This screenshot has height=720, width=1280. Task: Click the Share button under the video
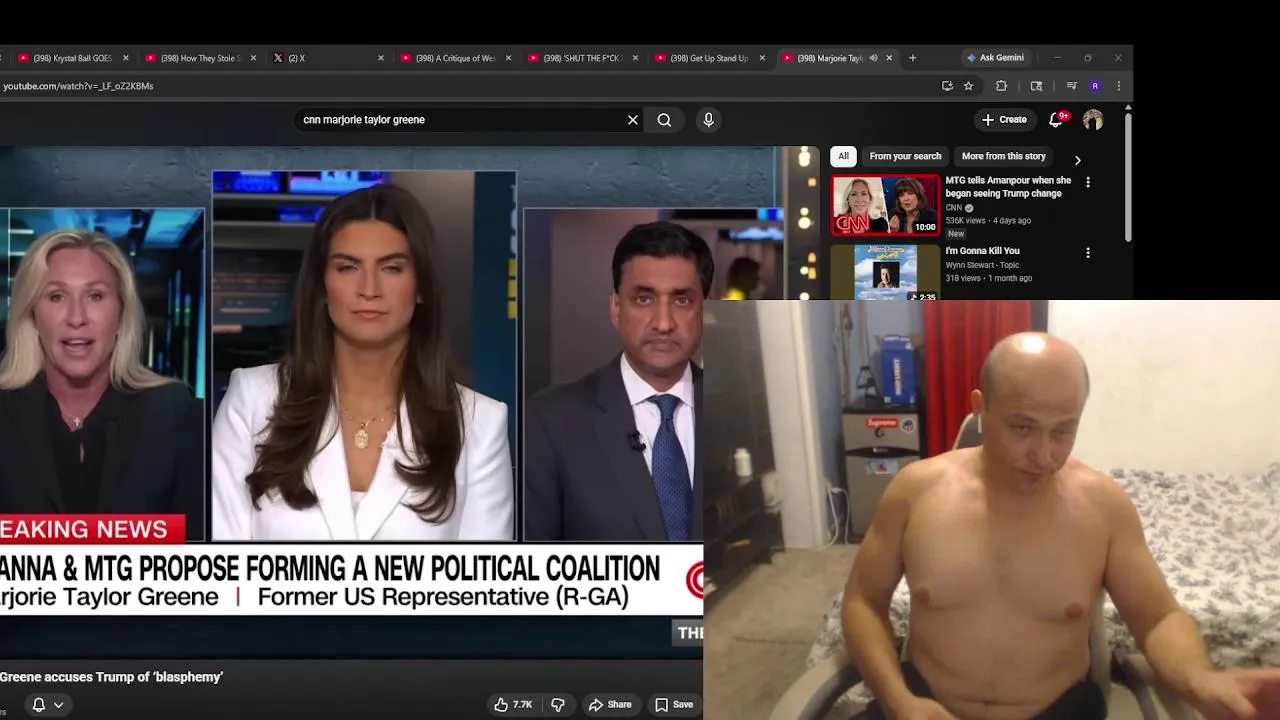[610, 704]
